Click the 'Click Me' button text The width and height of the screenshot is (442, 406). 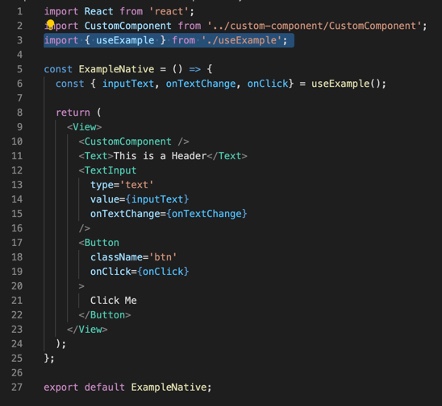[113, 300]
